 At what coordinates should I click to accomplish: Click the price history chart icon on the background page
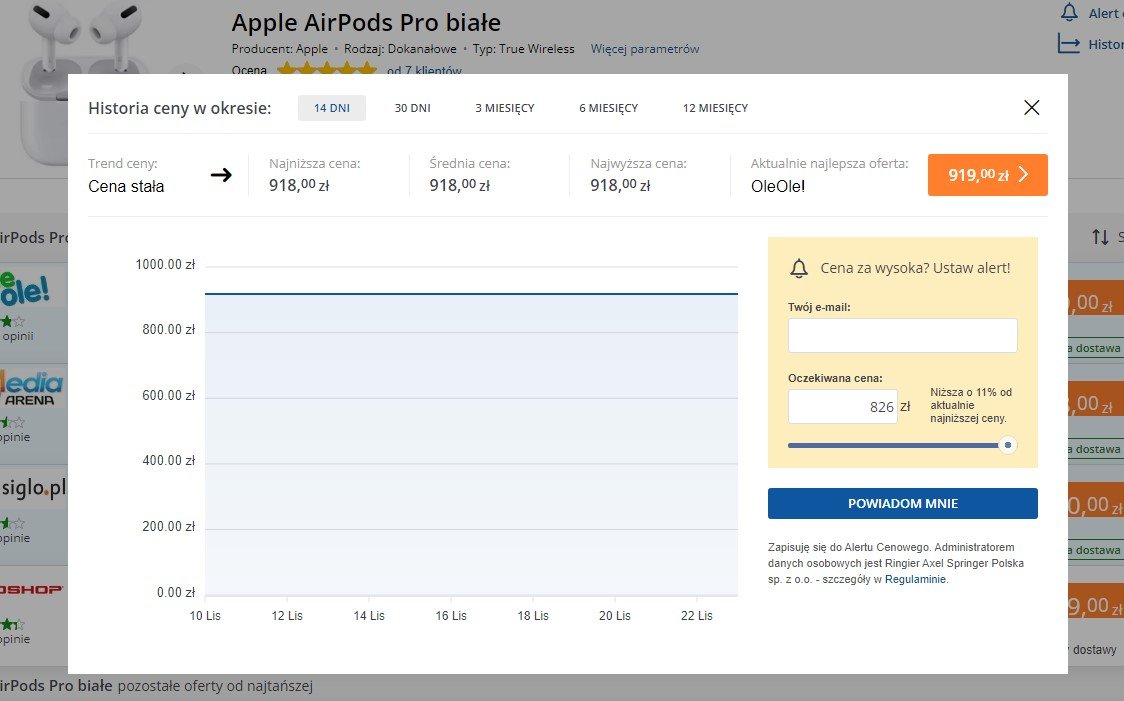point(1069,44)
